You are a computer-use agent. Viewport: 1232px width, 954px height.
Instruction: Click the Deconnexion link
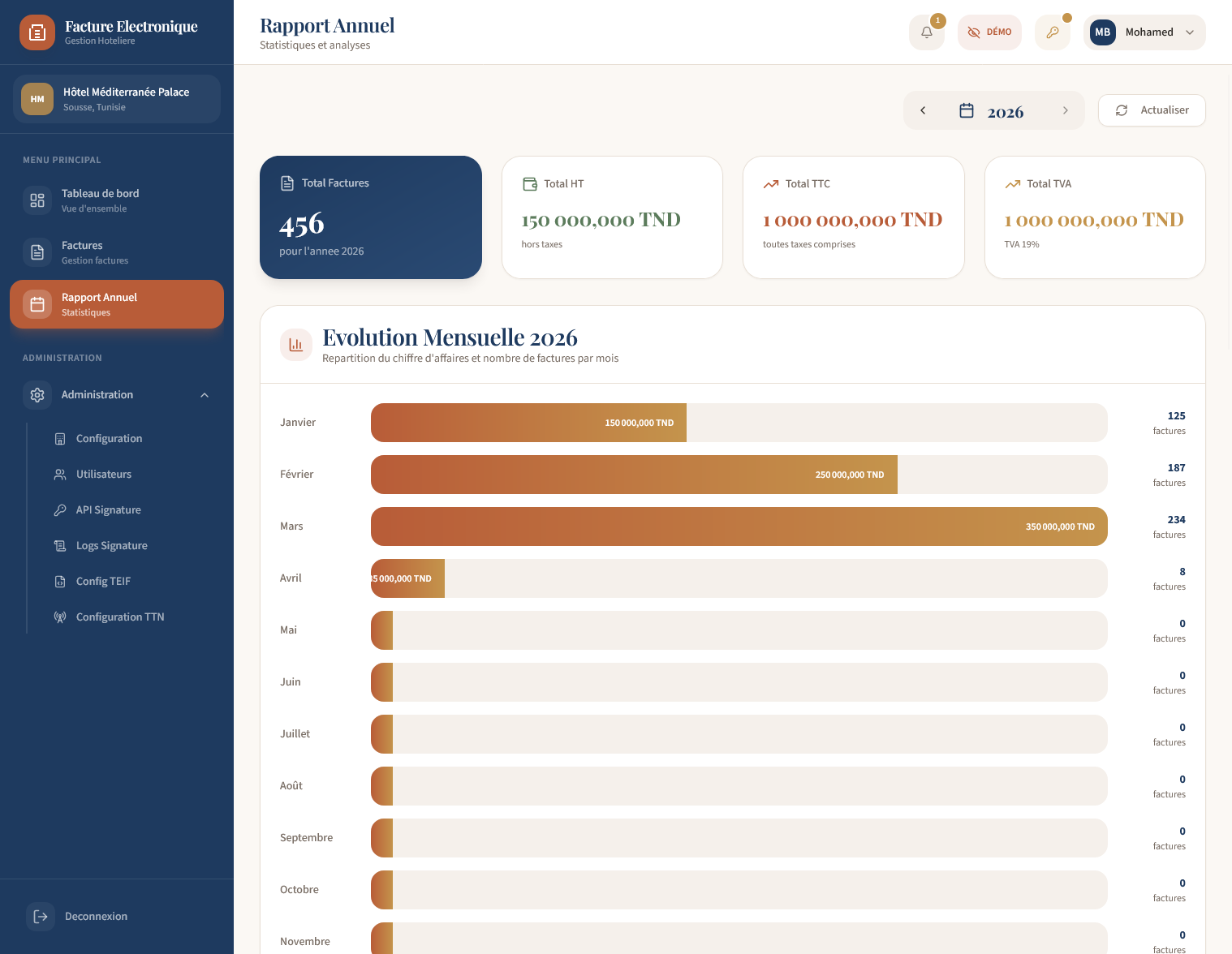pyautogui.click(x=96, y=916)
